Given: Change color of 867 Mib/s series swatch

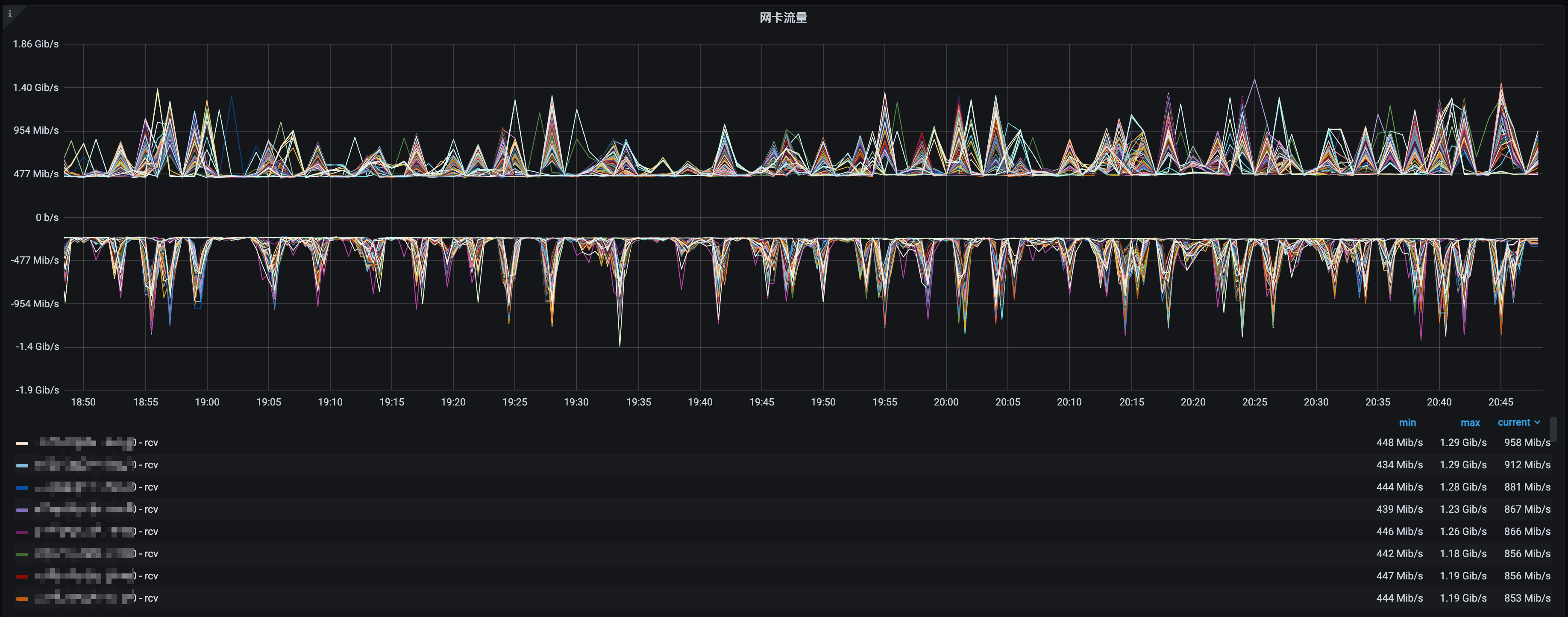Looking at the screenshot, I should (x=22, y=510).
